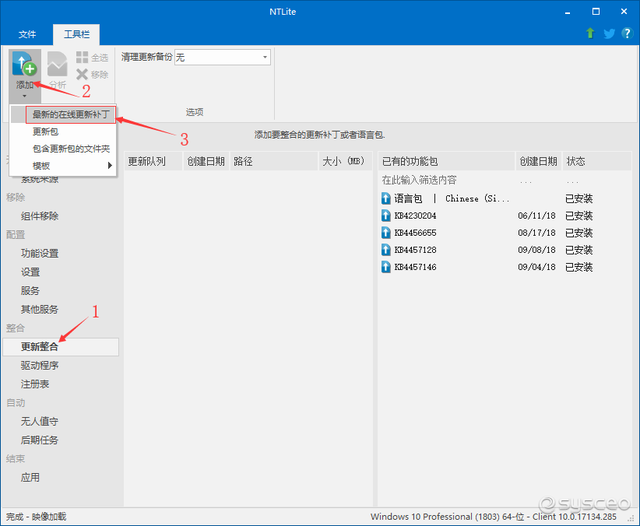Image resolution: width=640 pixels, height=526 pixels.
Task: Click the 完成 - 映像加载 status bar text
Action: [x=36, y=517]
